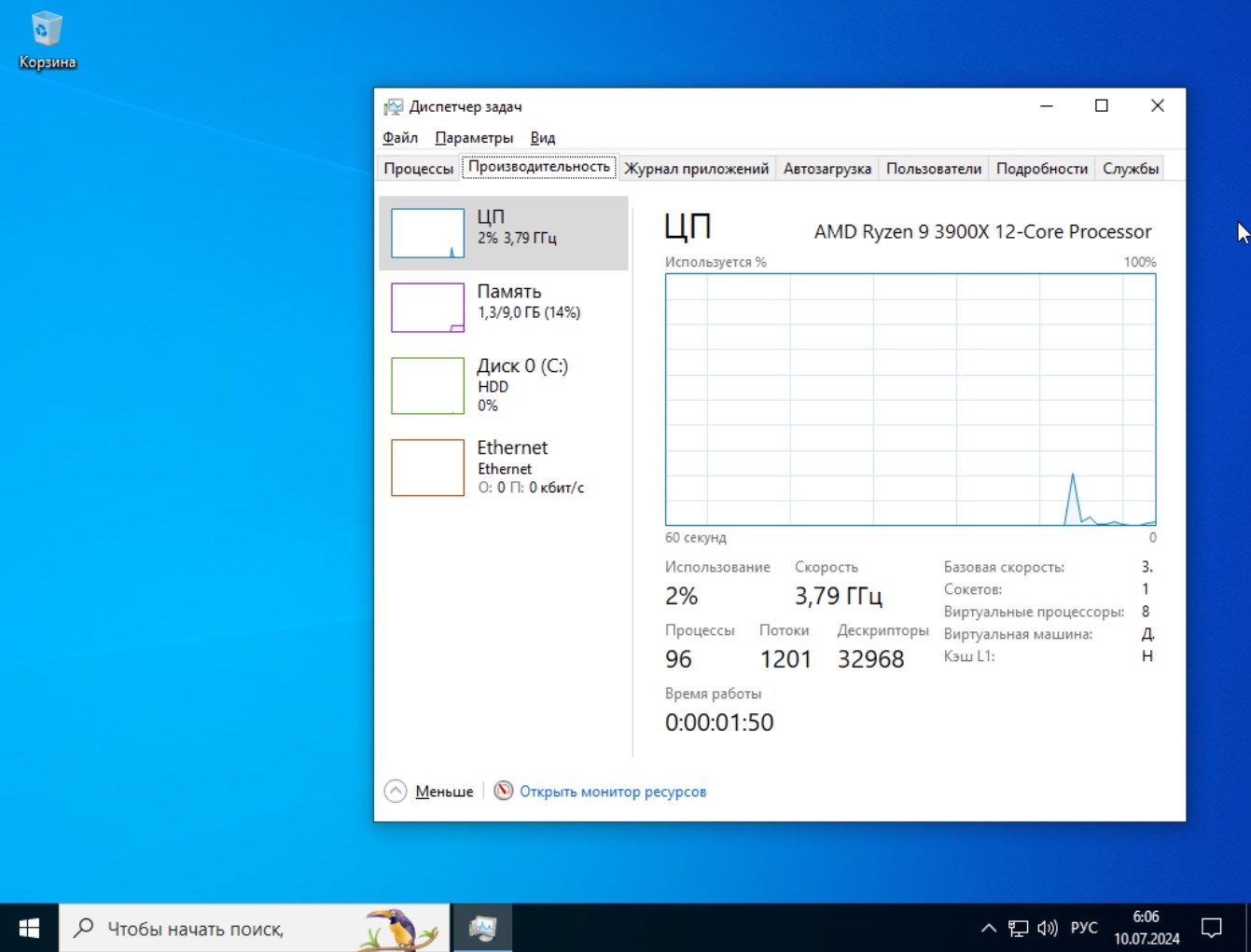Switch input language РУС indicator
This screenshot has width=1251, height=952.
pyautogui.click(x=1084, y=928)
